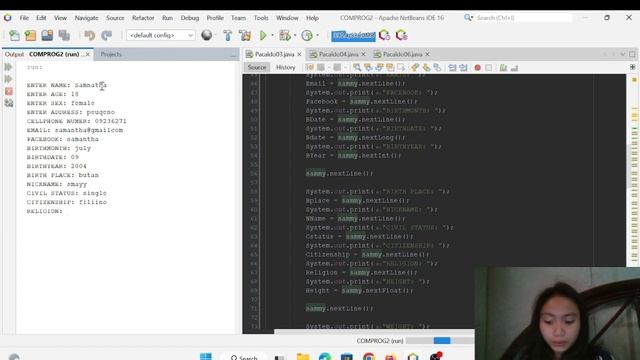Viewport: 640px width, 360px height.
Task: Click the New File toolbar icon
Action: coord(14,36)
